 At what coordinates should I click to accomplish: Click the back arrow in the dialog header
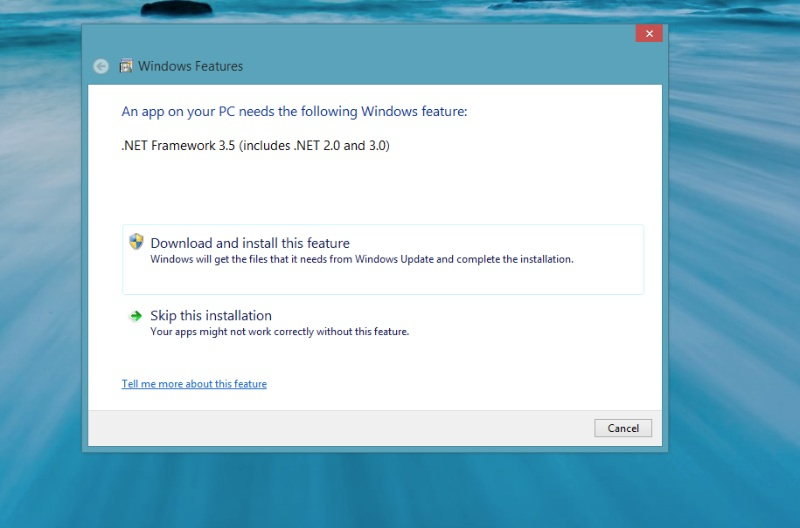(100, 66)
